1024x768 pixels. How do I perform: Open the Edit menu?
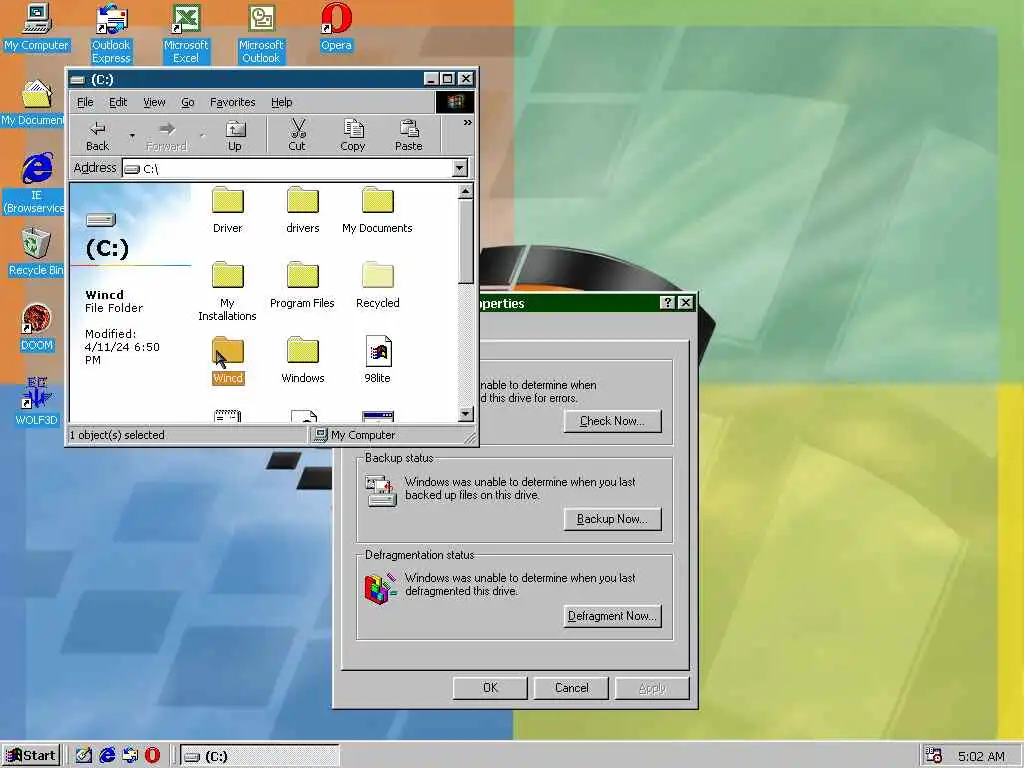[x=118, y=103]
